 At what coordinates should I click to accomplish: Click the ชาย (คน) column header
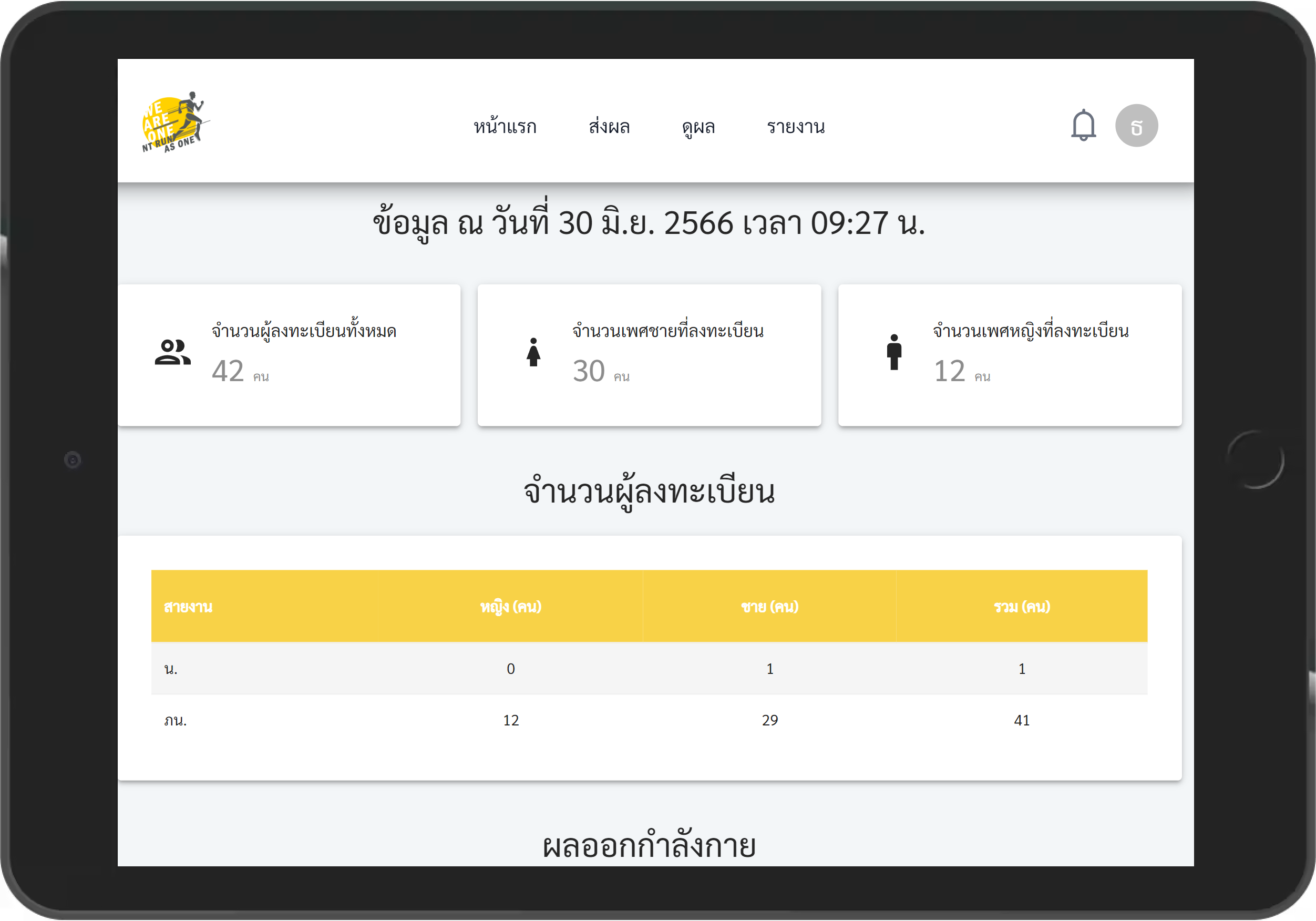pos(769,607)
